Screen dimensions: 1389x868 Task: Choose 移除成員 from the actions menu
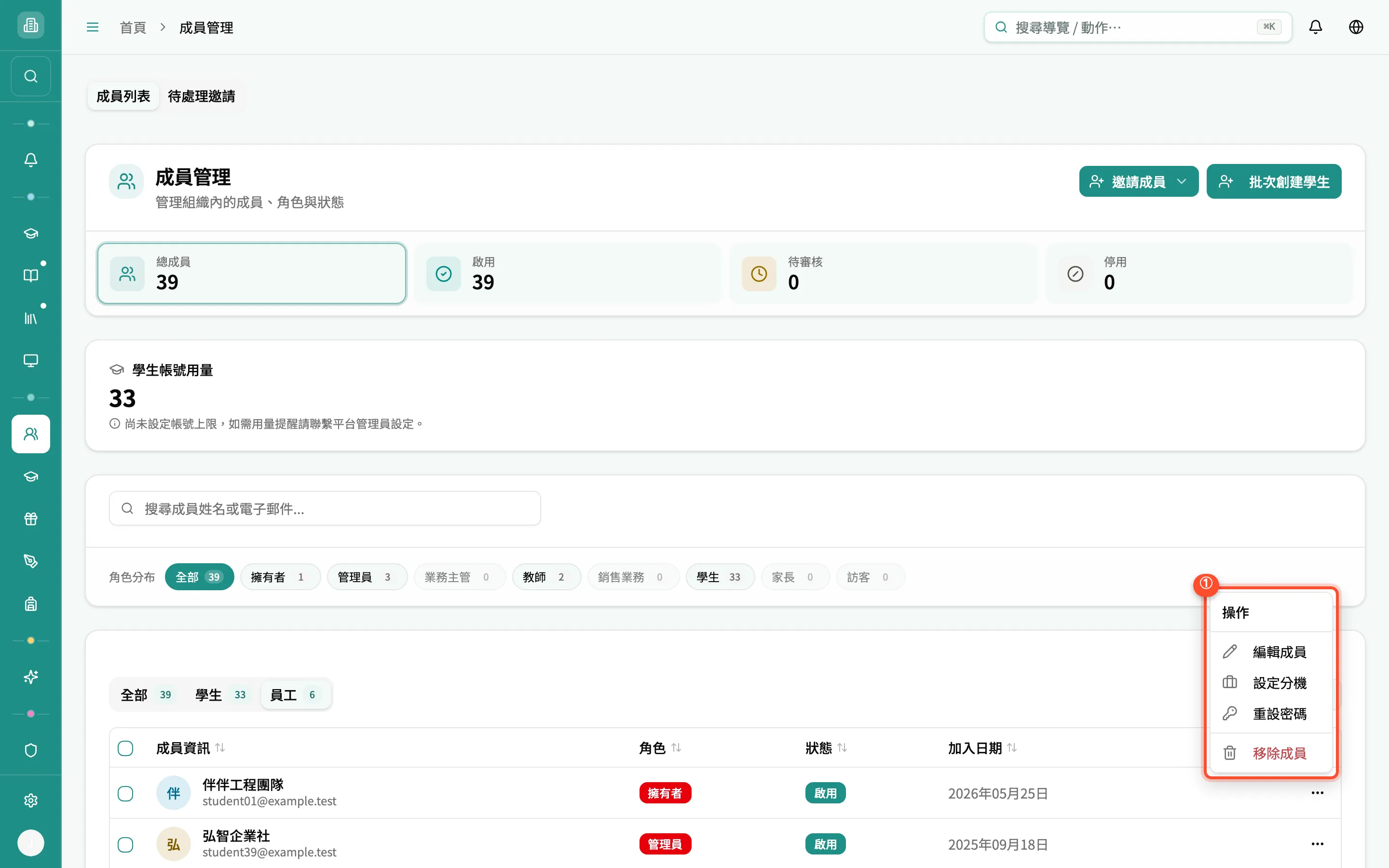(1270, 753)
